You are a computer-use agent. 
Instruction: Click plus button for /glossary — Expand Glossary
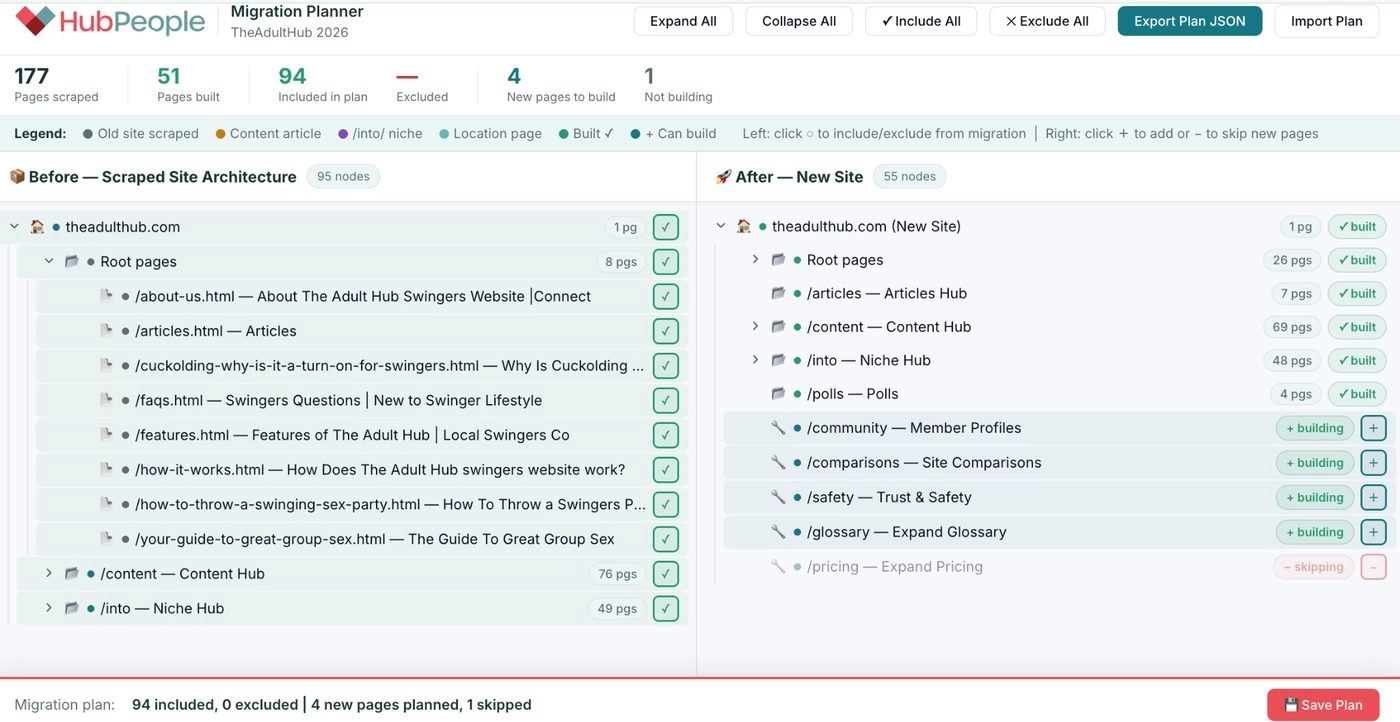[x=1373, y=532]
